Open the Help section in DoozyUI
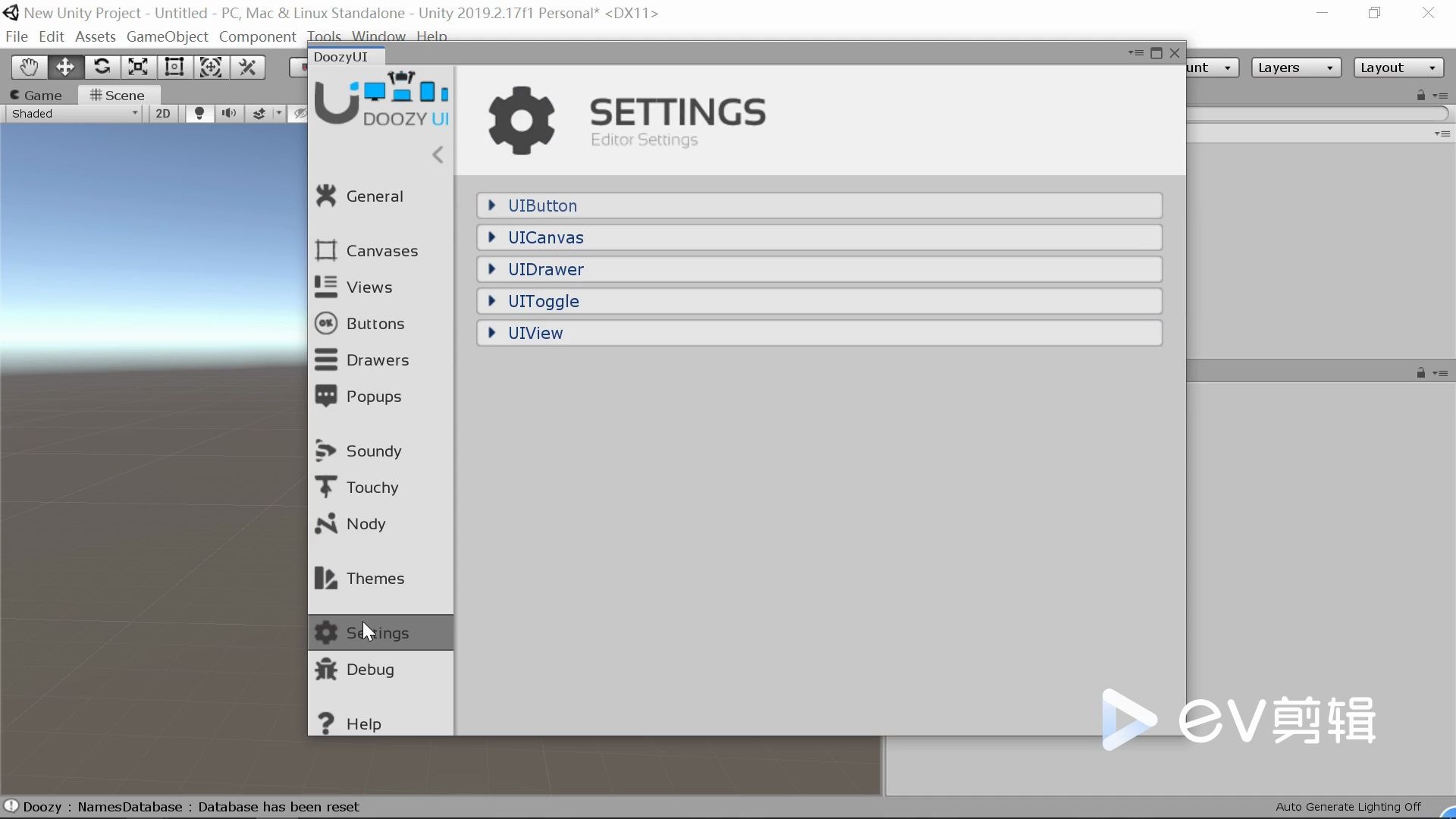 pyautogui.click(x=381, y=724)
